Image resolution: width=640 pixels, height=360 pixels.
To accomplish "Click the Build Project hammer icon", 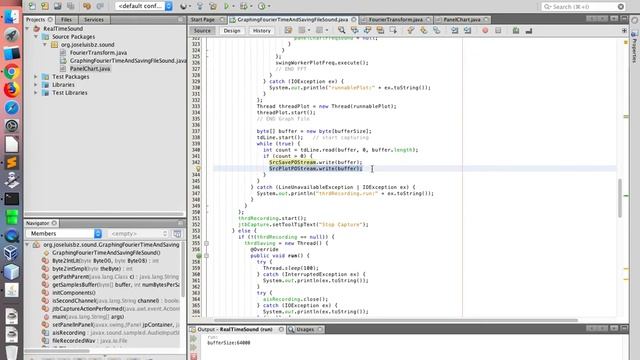I will coord(200,6).
